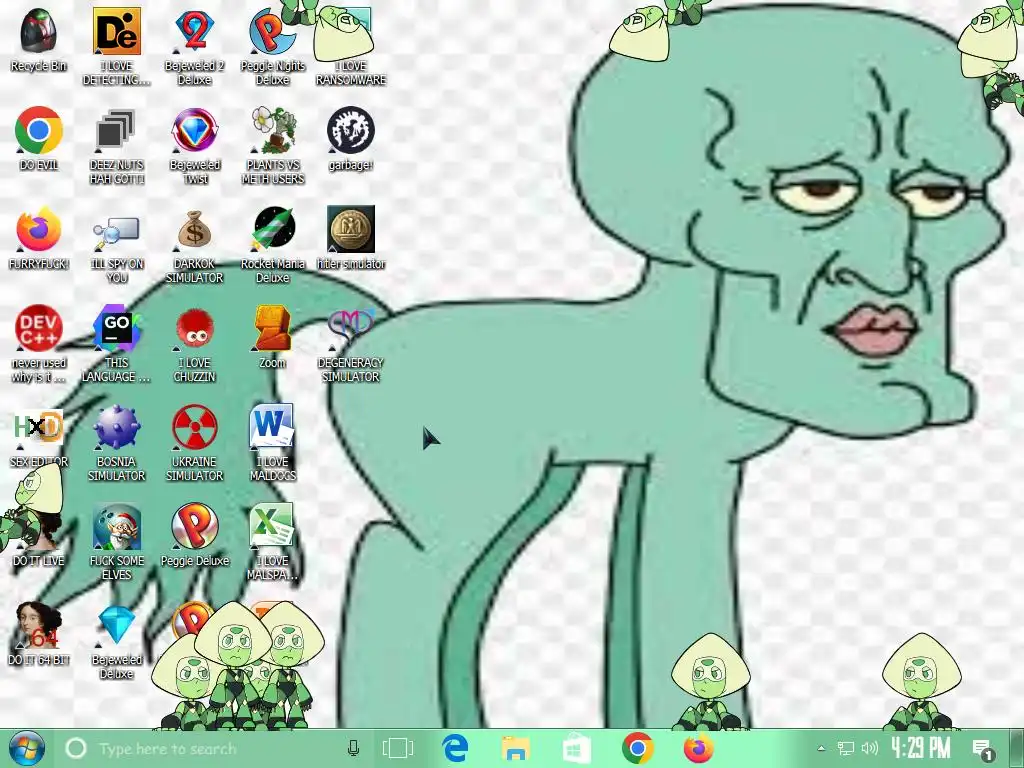
Task: Select the Peggle Nights Deluxe icon
Action: [272, 32]
